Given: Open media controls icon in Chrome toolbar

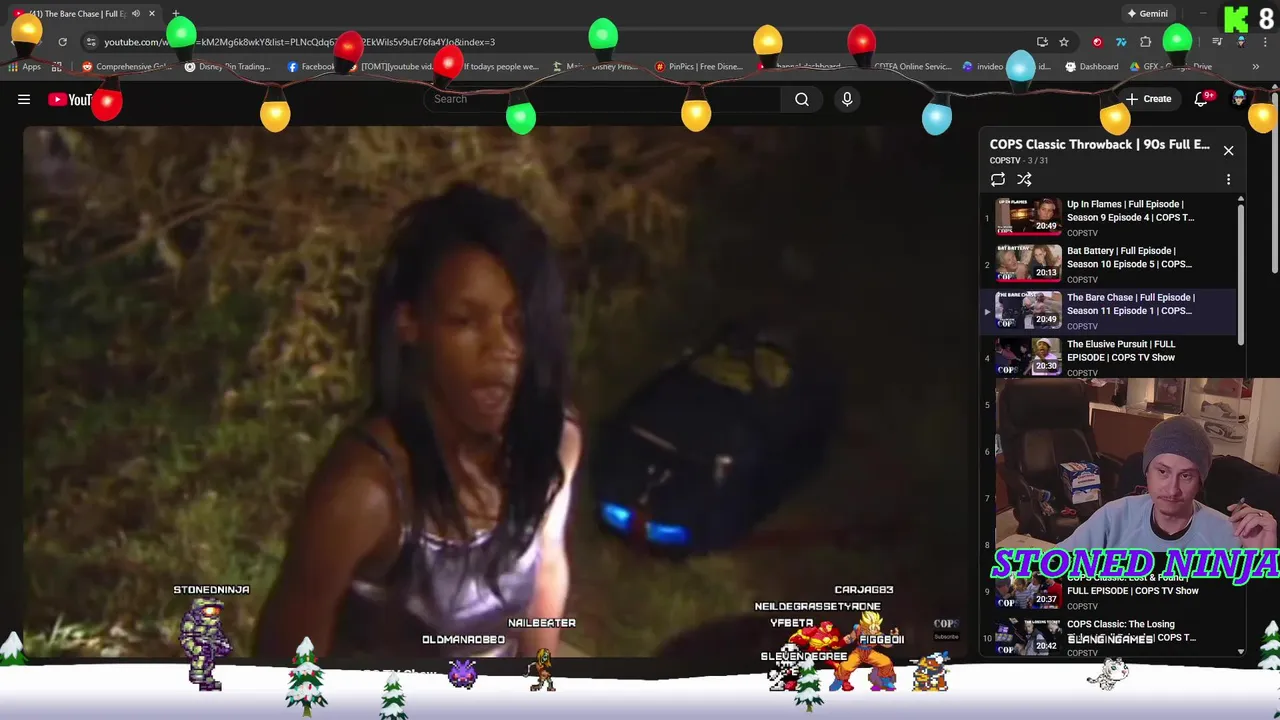Looking at the screenshot, I should coord(1217,42).
